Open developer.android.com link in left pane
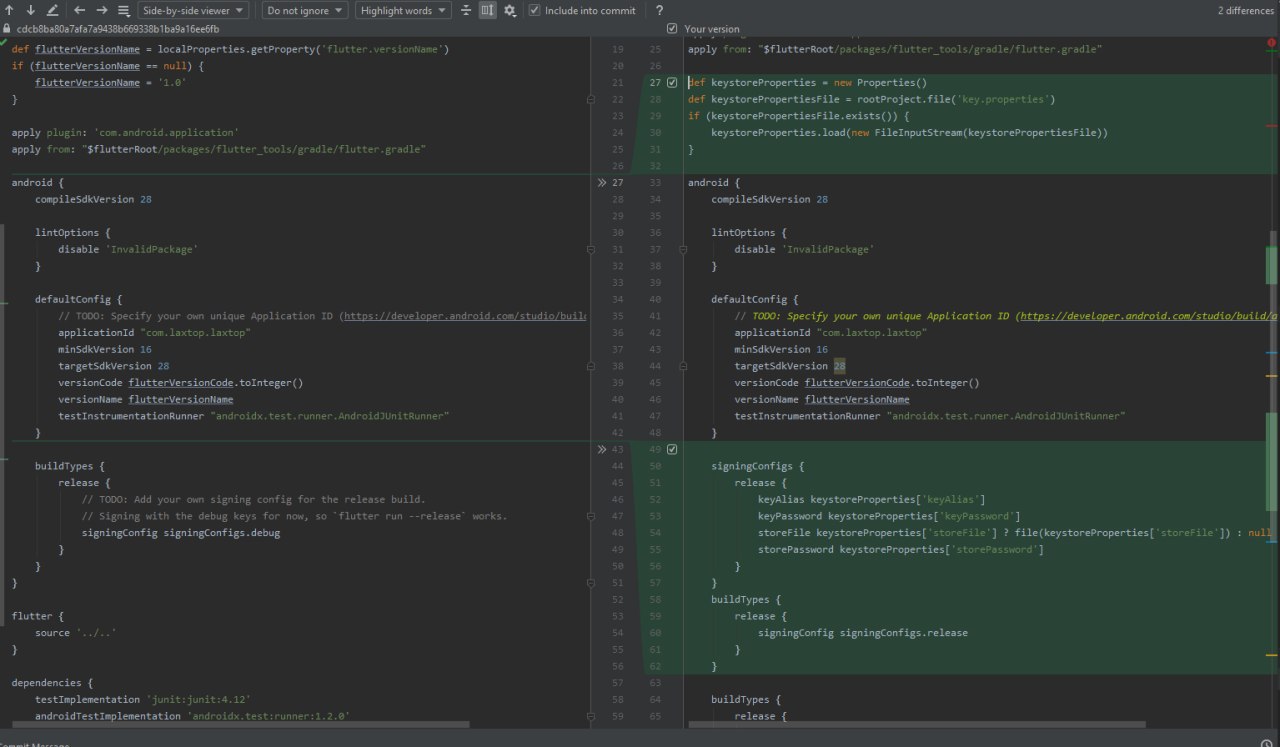 [x=464, y=316]
